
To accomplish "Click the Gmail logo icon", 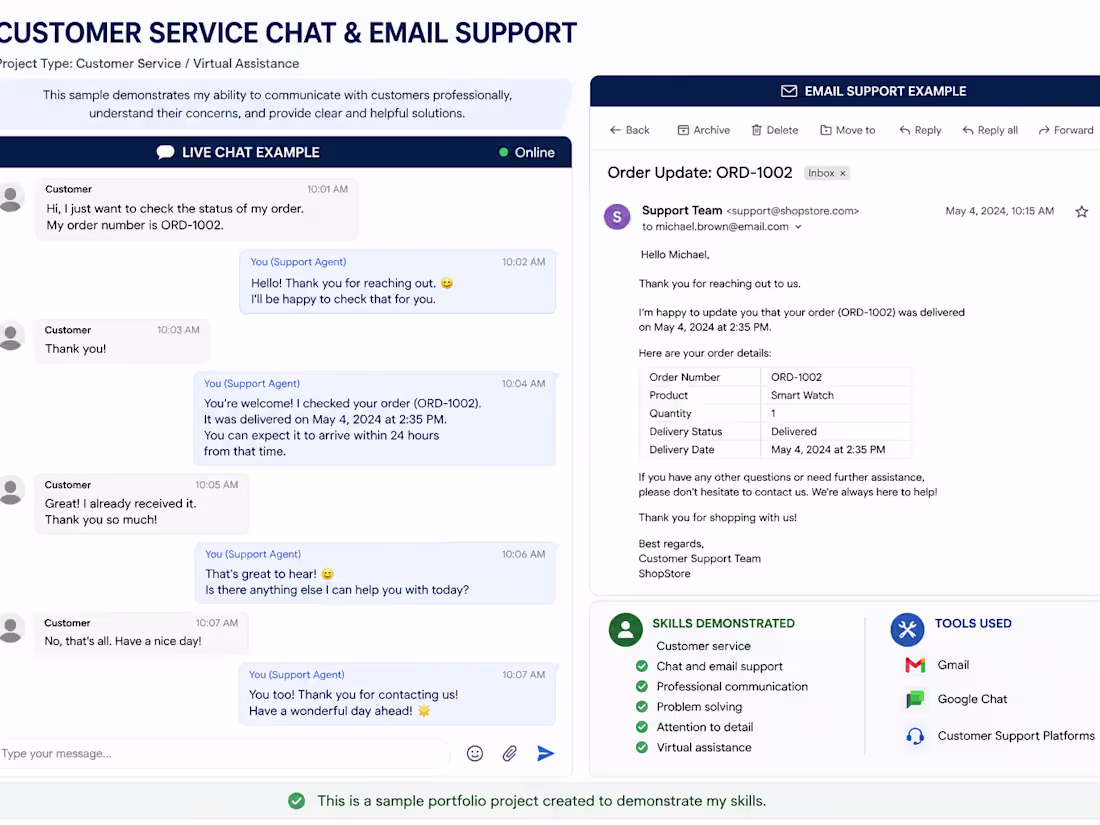I will (915, 664).
